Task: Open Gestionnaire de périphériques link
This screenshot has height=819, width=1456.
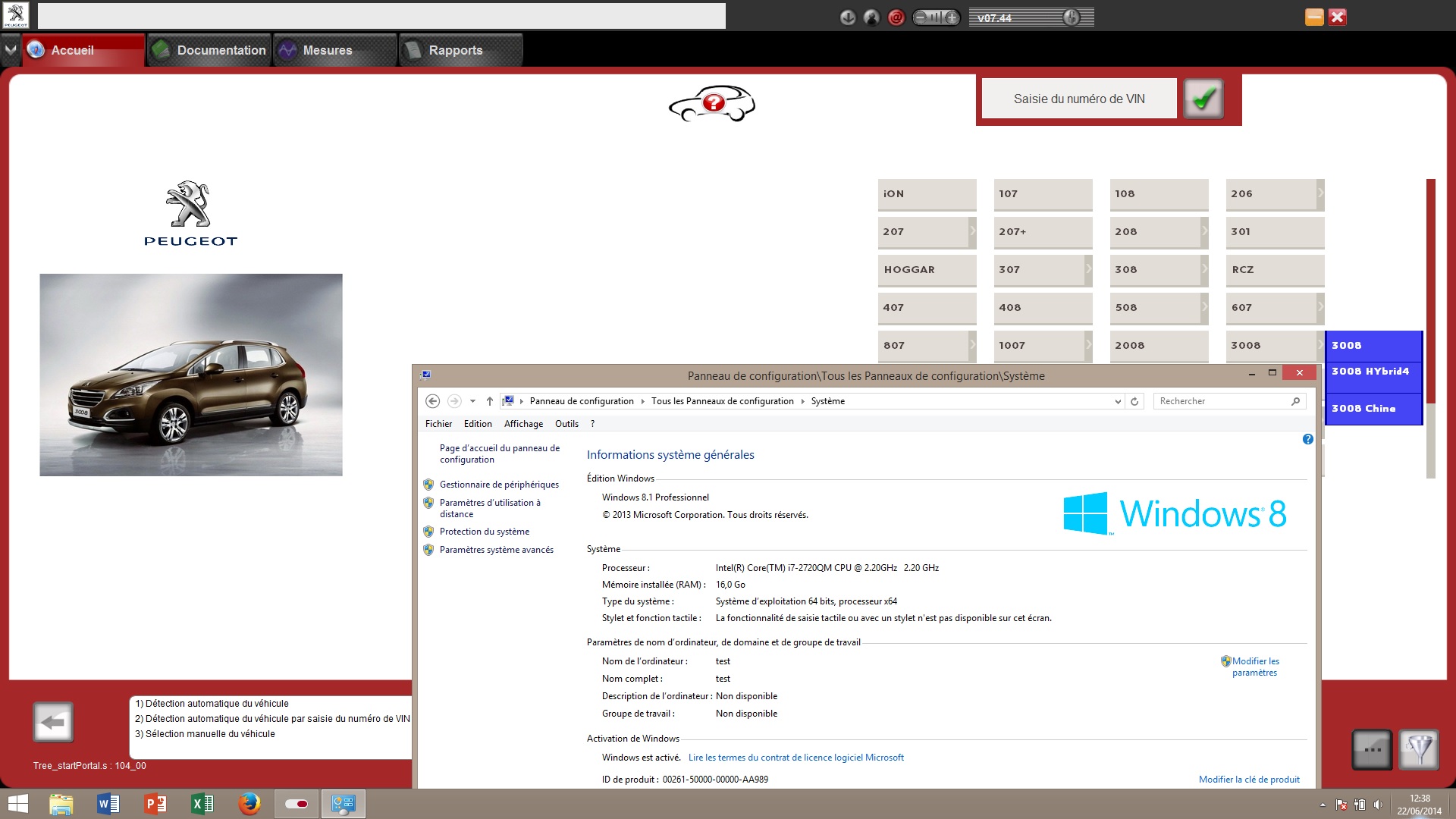Action: click(499, 485)
